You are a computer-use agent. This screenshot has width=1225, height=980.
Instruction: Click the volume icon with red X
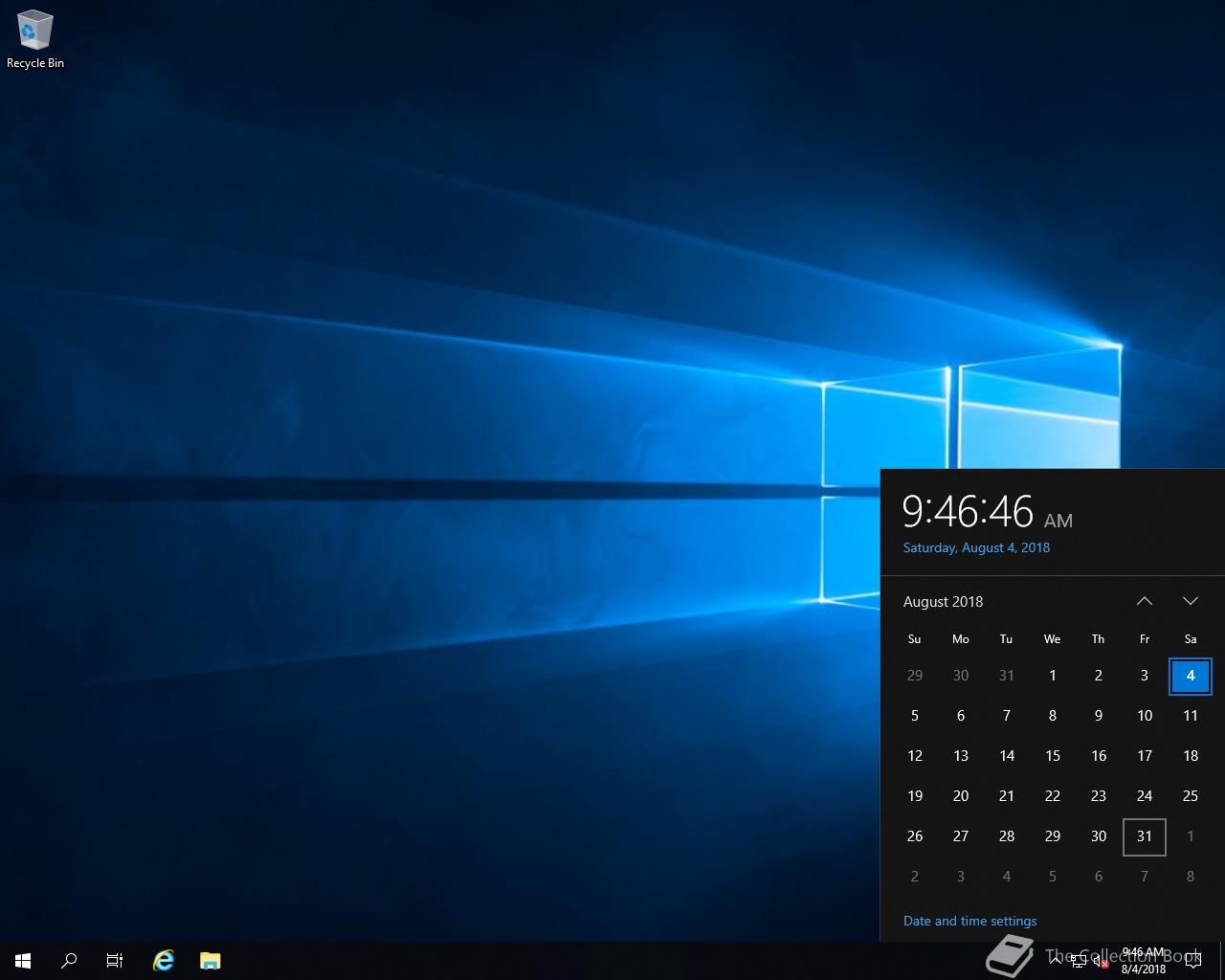(1102, 962)
